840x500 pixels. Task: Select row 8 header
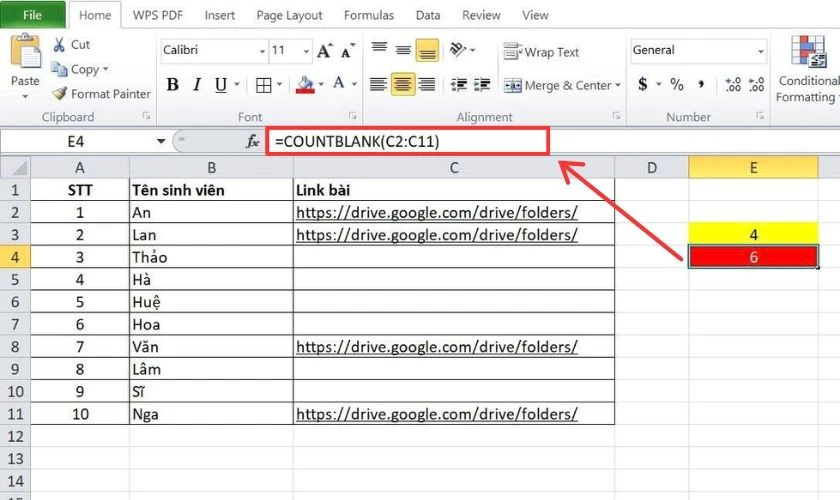tap(15, 347)
